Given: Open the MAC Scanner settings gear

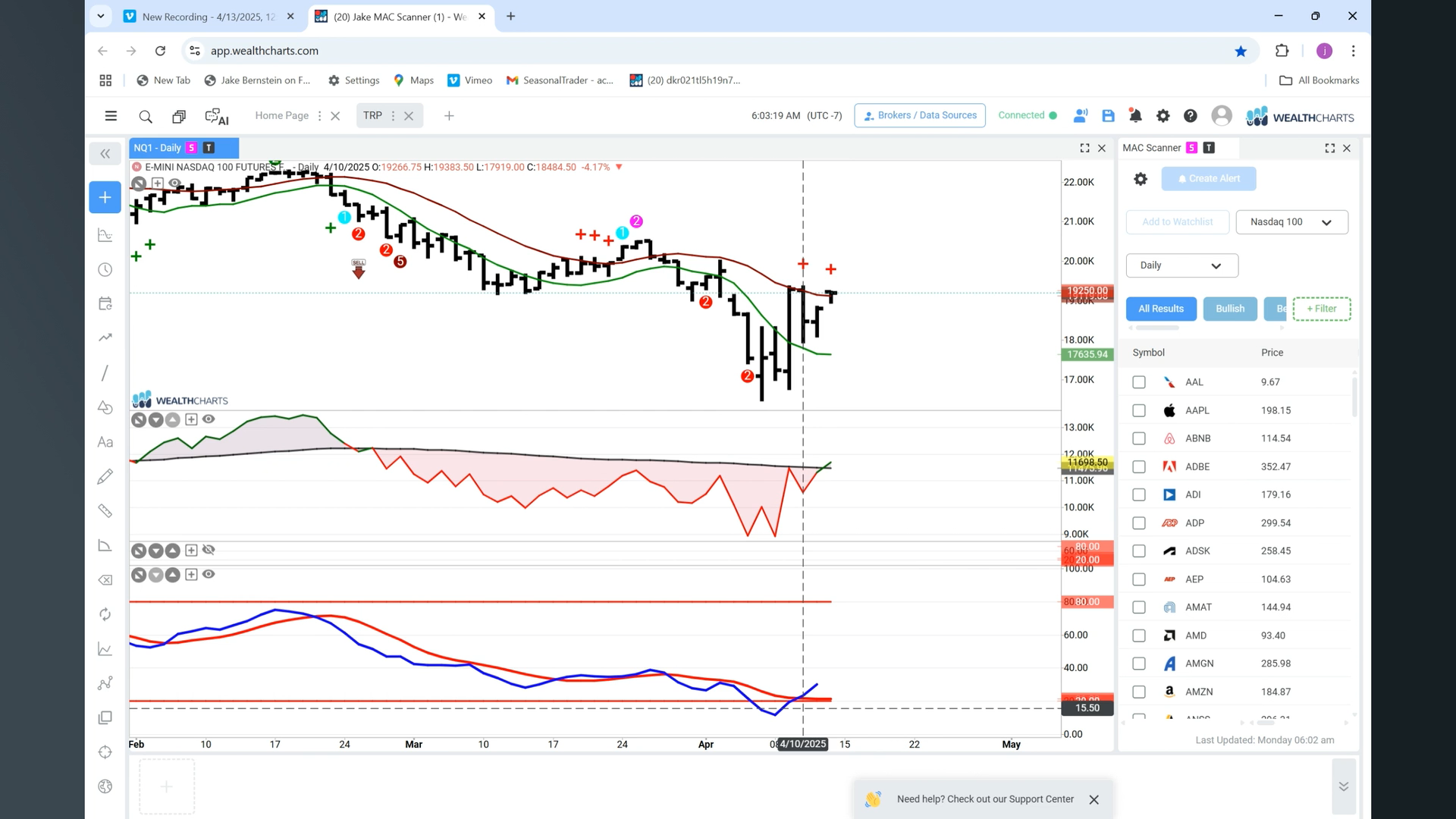Looking at the screenshot, I should click(x=1140, y=179).
